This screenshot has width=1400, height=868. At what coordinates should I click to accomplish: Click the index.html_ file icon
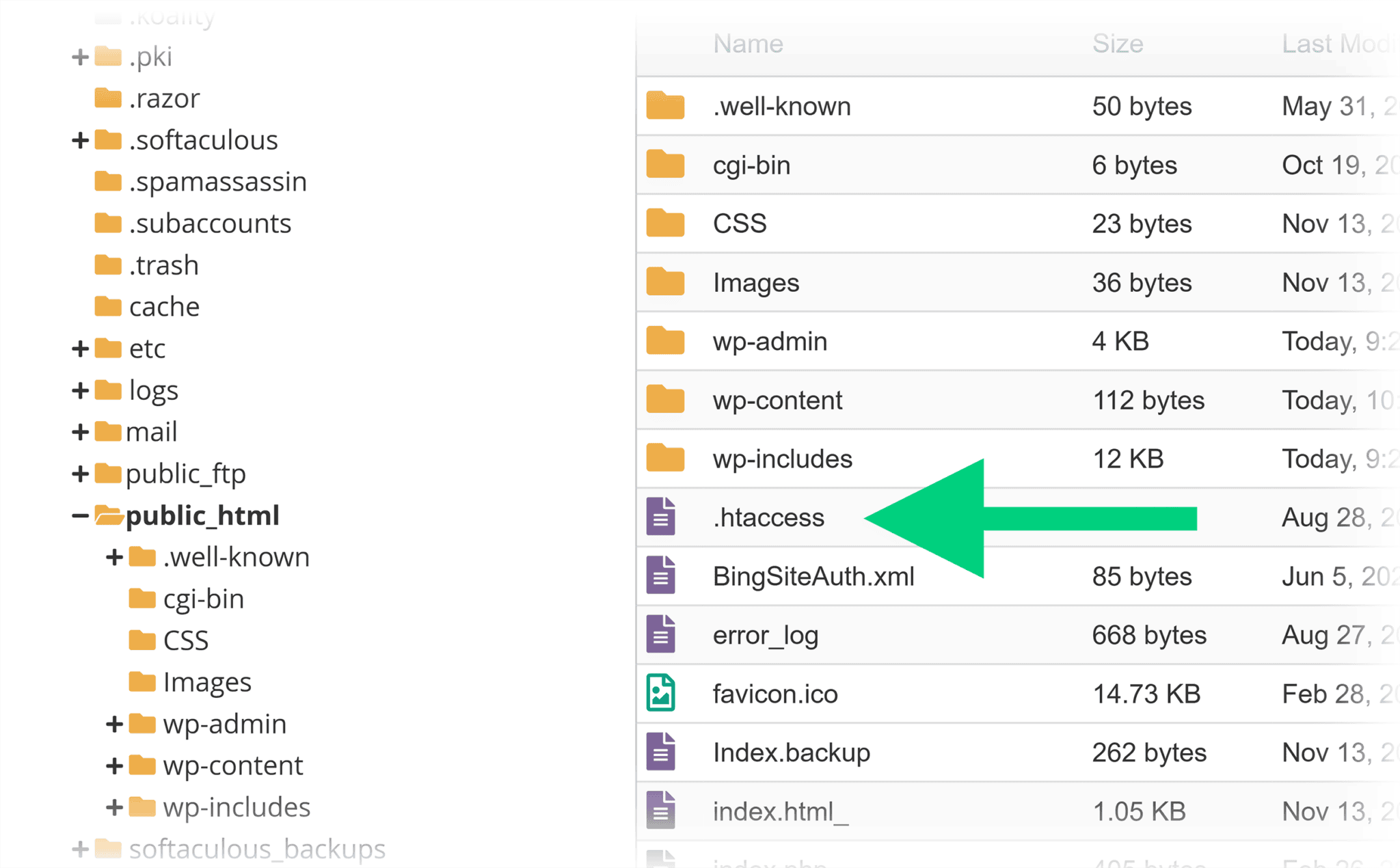[x=660, y=810]
